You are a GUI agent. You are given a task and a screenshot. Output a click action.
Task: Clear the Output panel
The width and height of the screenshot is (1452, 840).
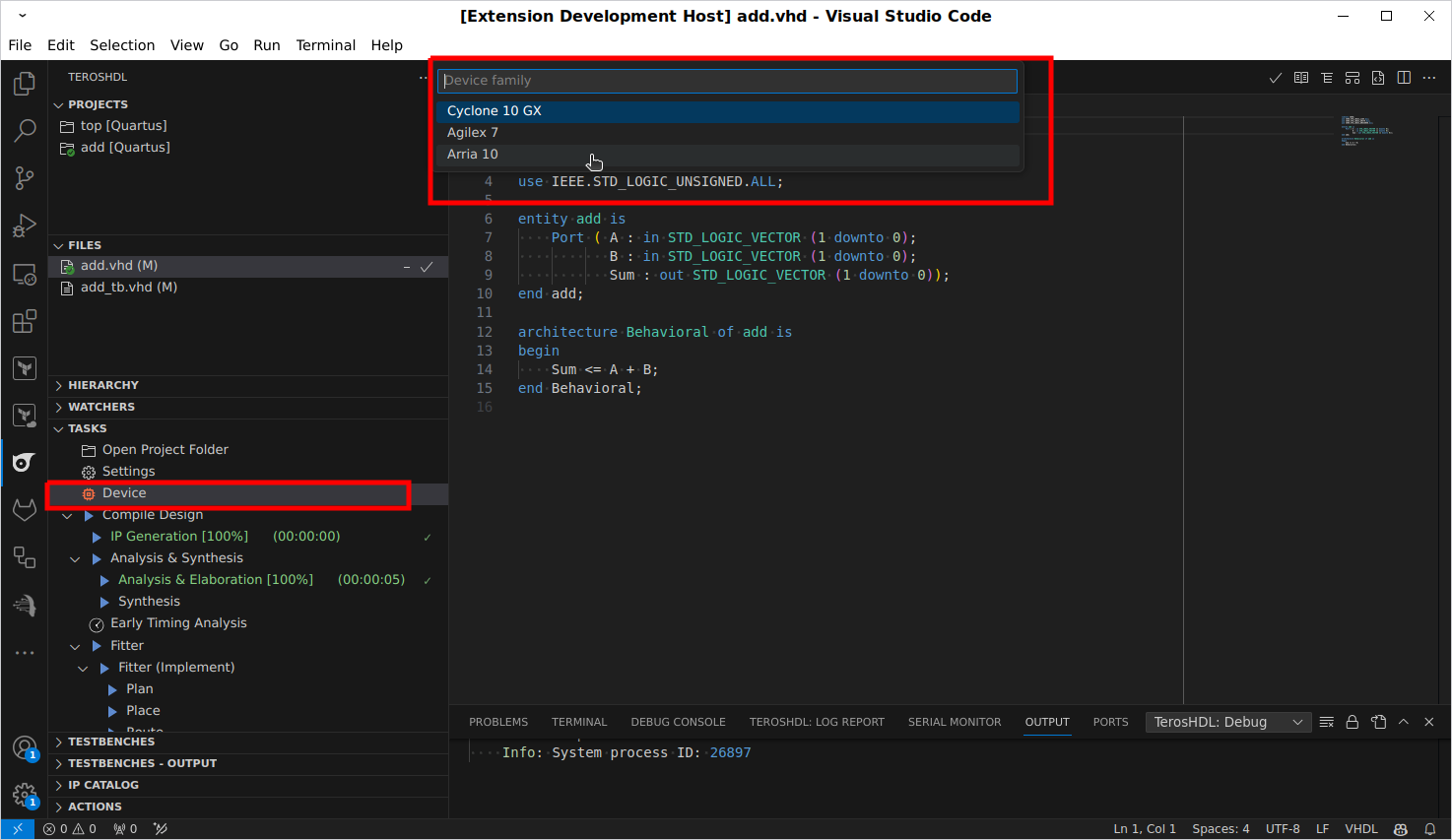(1327, 722)
